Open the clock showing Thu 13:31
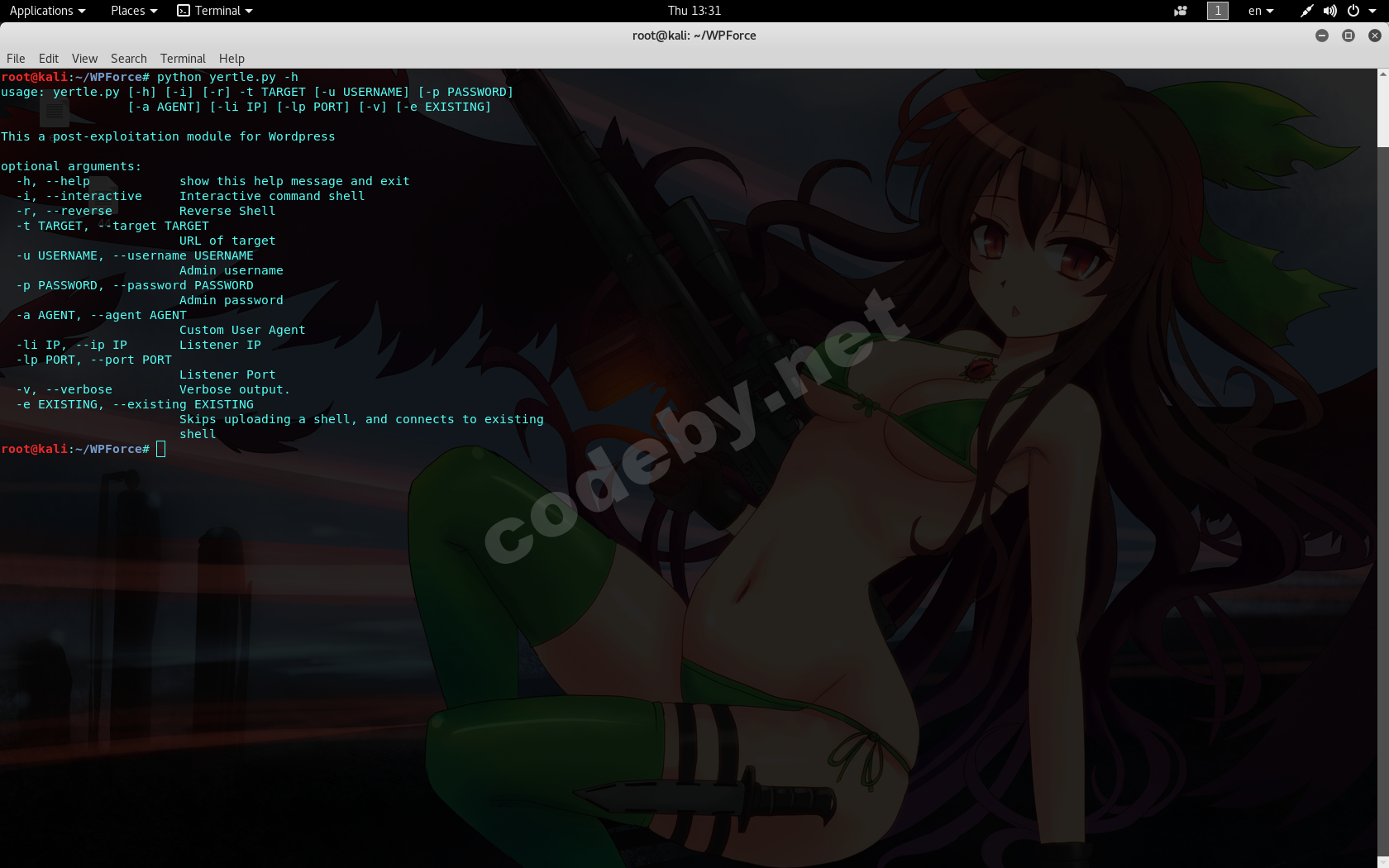The width and height of the screenshot is (1389, 868). (x=694, y=11)
